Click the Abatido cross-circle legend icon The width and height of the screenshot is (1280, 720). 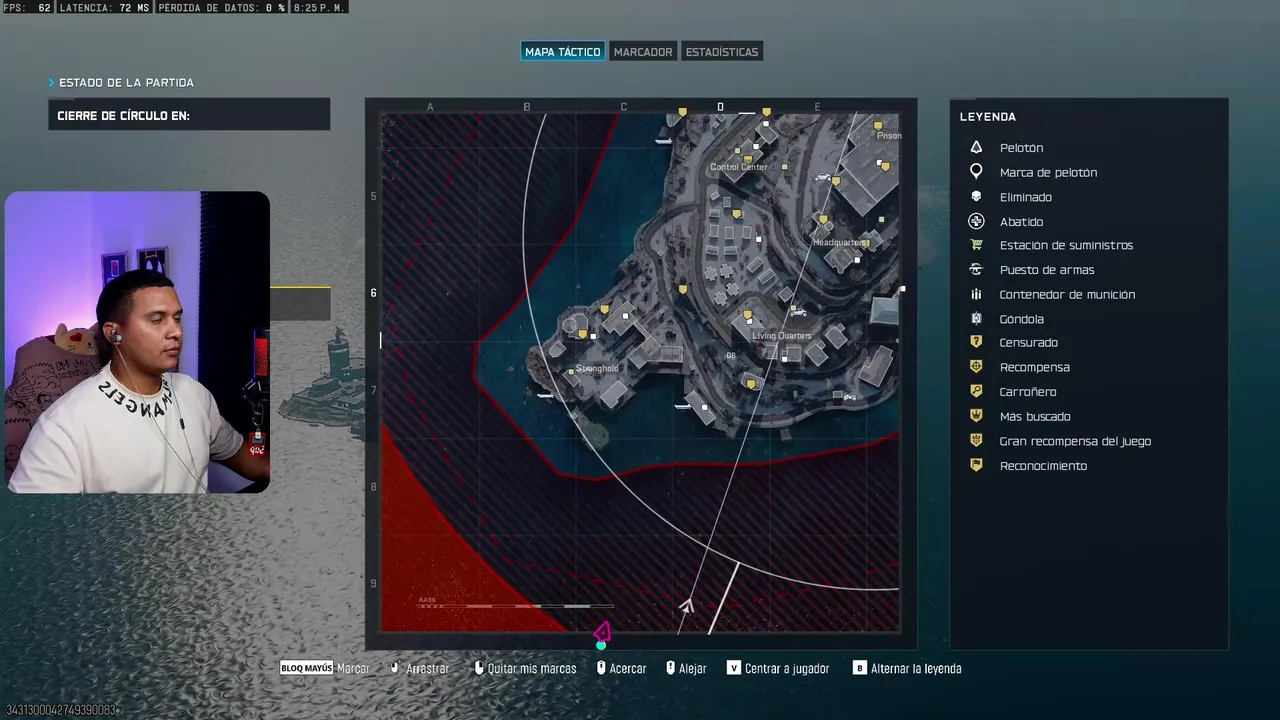click(976, 221)
